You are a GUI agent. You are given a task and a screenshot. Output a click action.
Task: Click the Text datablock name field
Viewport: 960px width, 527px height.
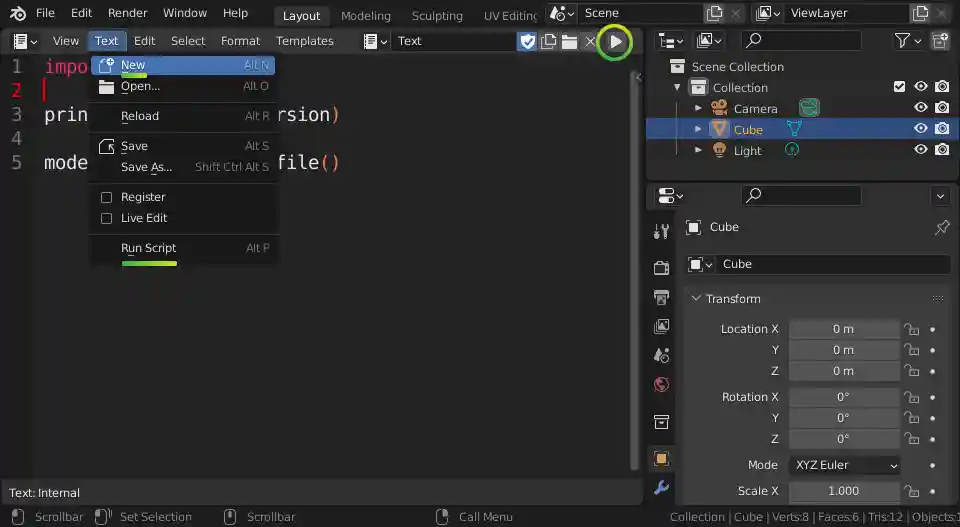454,41
